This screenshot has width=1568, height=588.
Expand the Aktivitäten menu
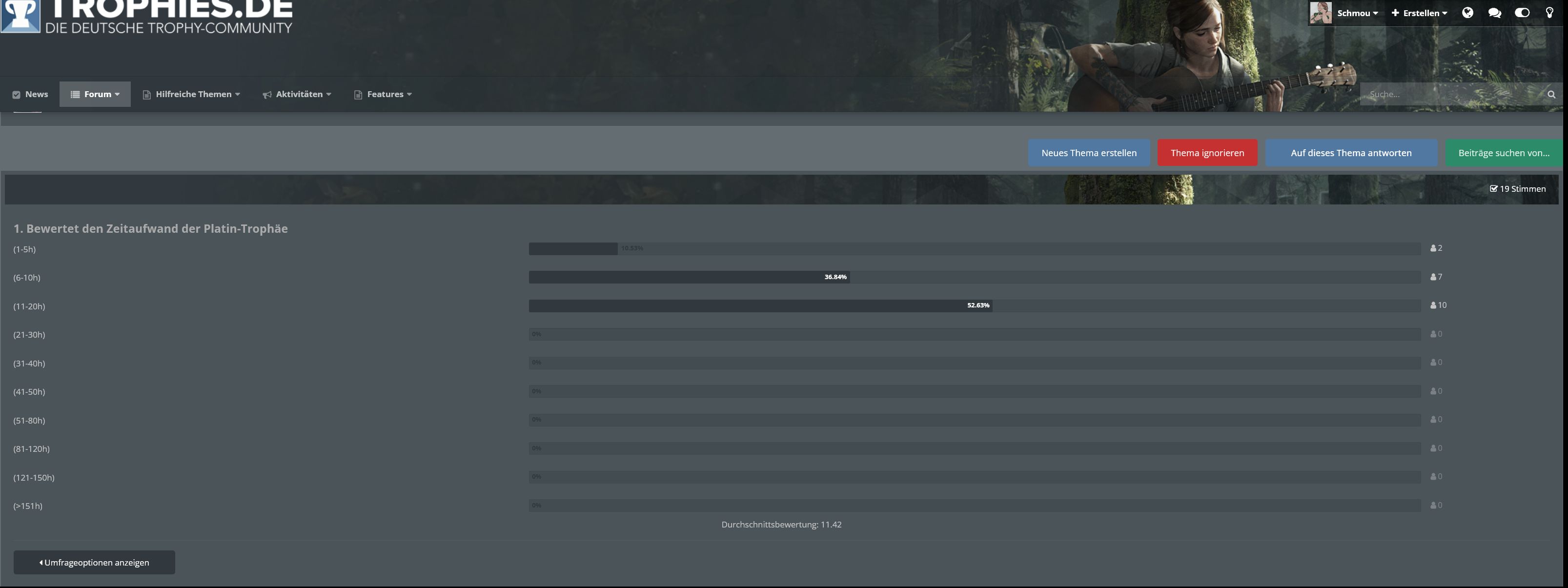tap(297, 94)
